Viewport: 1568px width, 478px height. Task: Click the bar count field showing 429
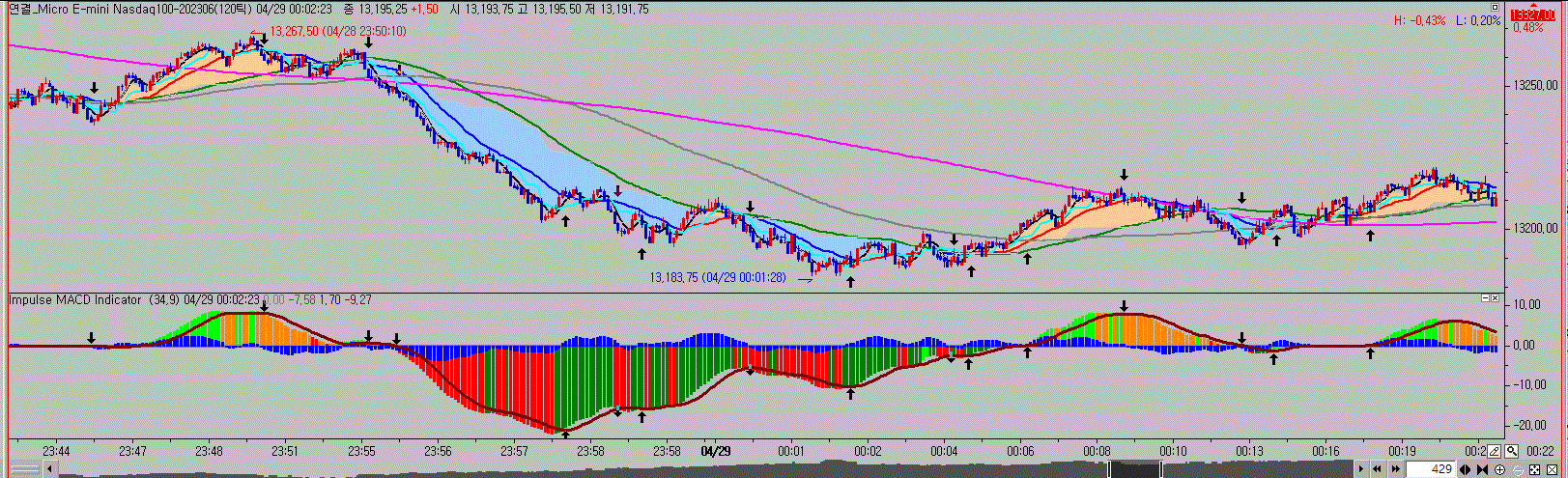pos(1432,469)
